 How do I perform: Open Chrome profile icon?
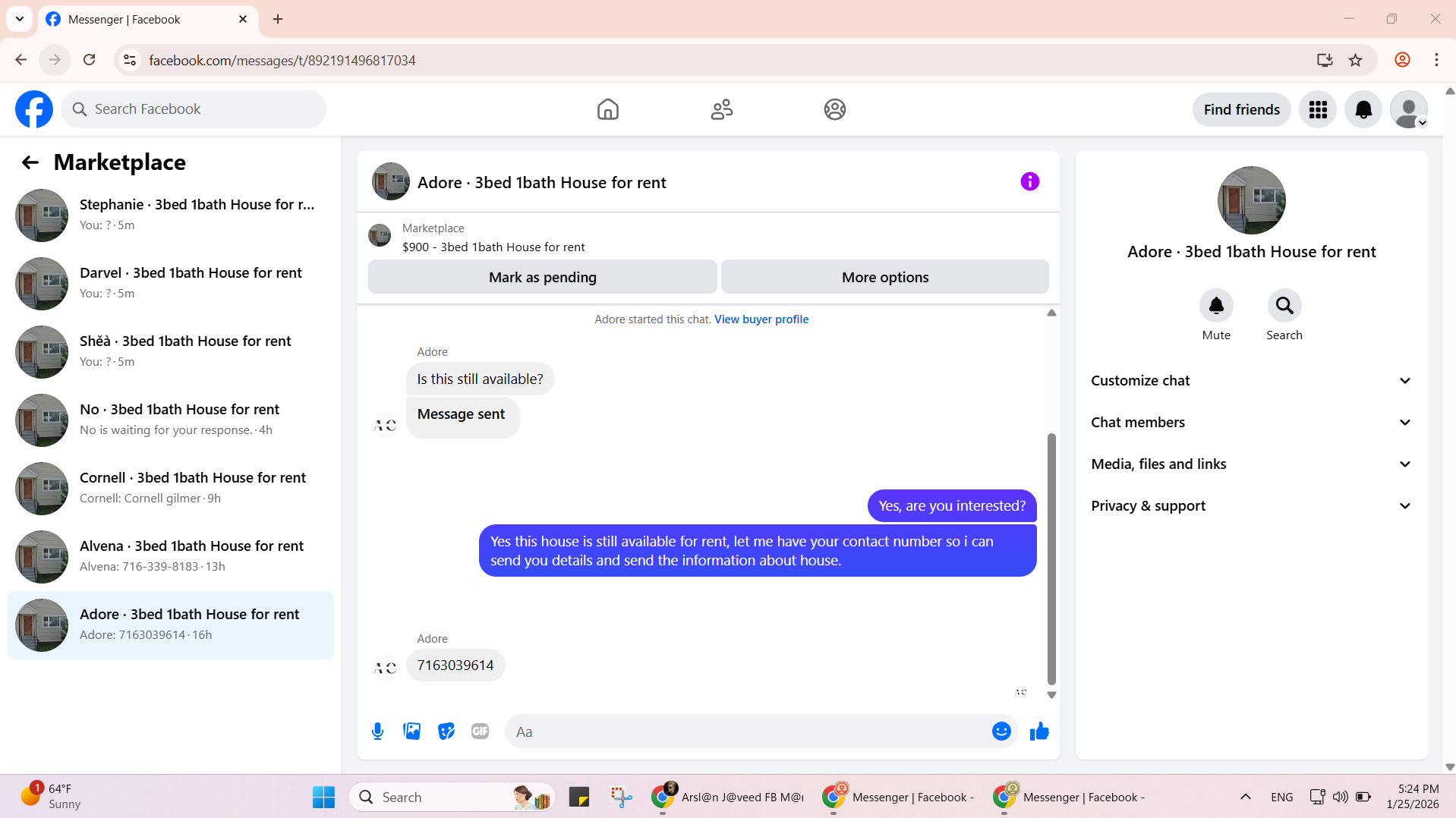point(1402,60)
